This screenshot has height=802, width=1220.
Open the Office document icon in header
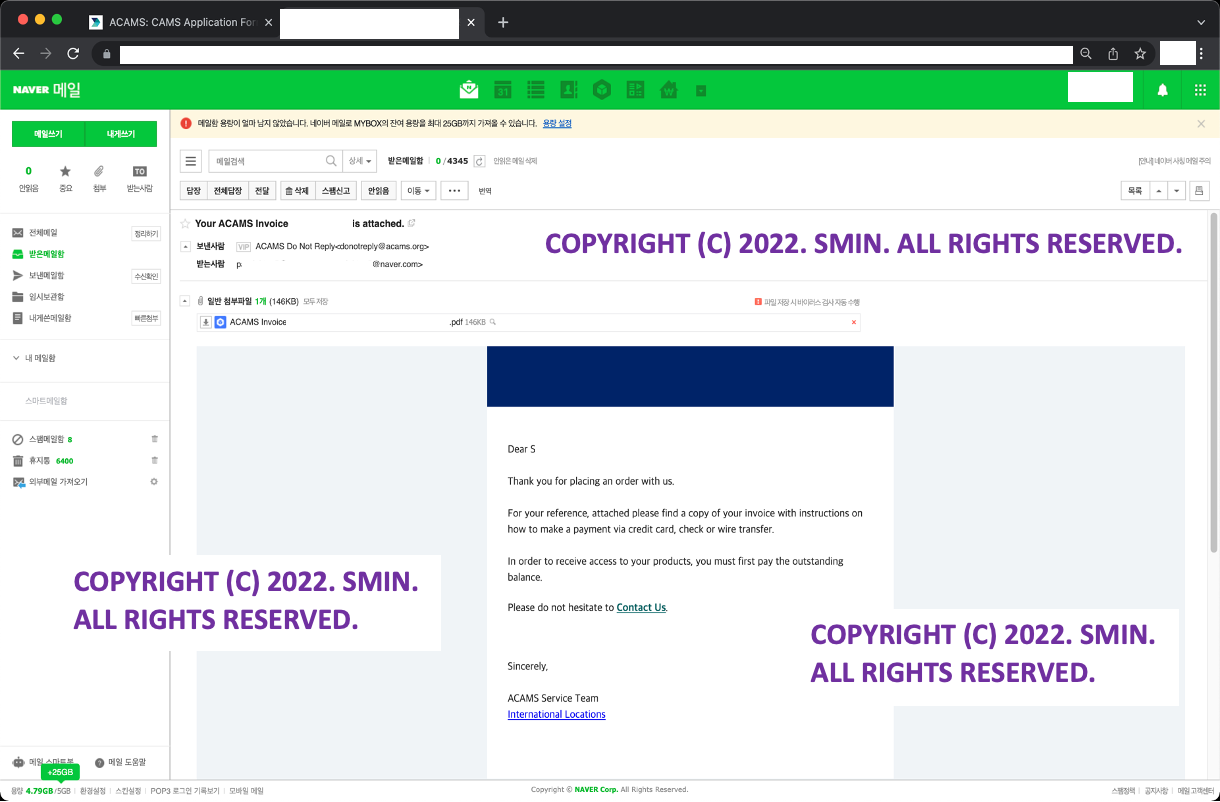click(635, 90)
